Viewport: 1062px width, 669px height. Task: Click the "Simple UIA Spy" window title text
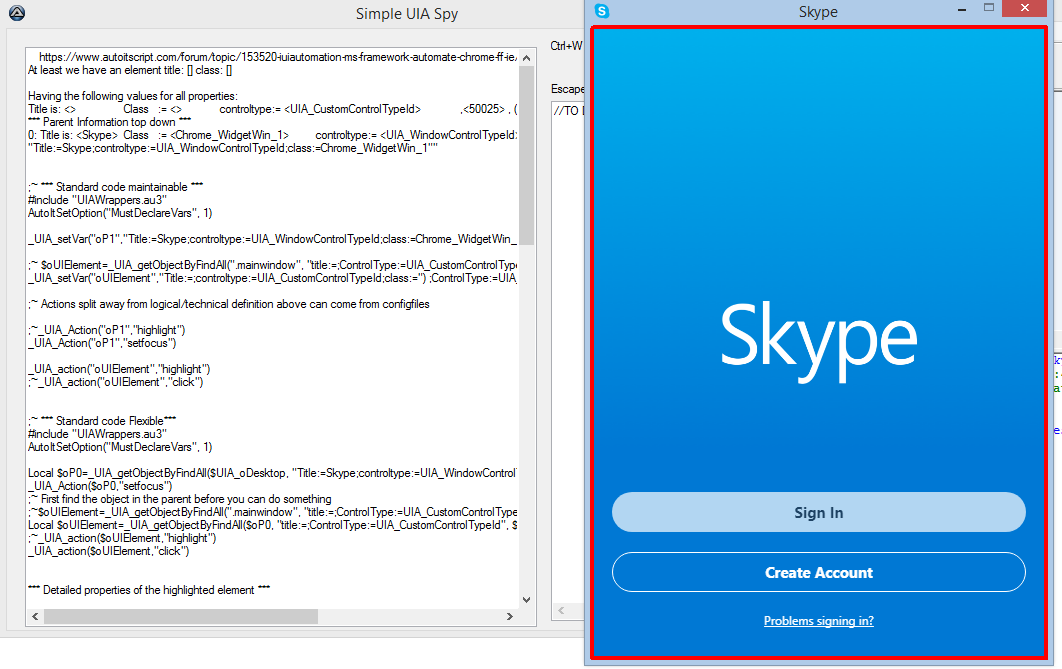(407, 14)
